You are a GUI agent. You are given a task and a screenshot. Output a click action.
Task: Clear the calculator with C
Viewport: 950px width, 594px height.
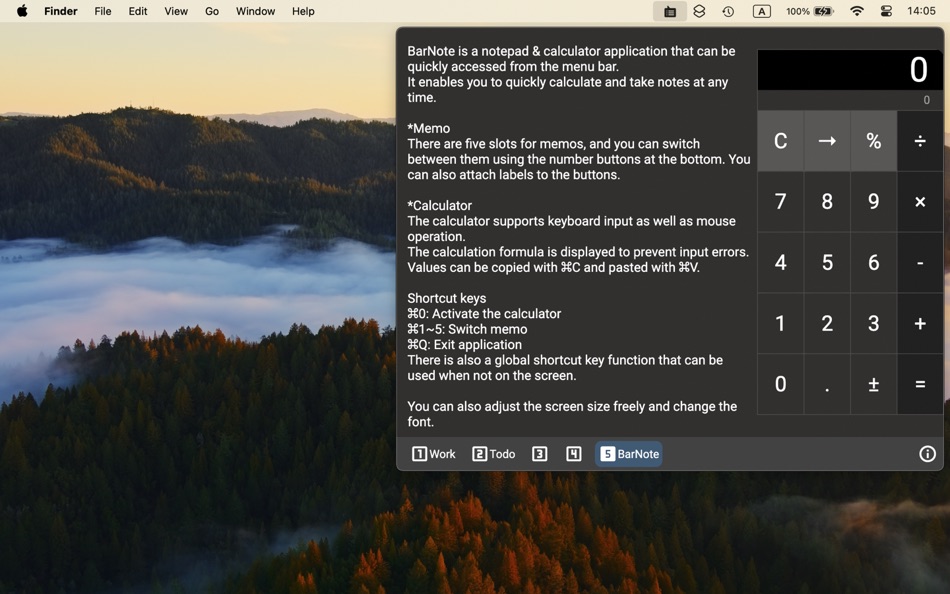coord(780,141)
